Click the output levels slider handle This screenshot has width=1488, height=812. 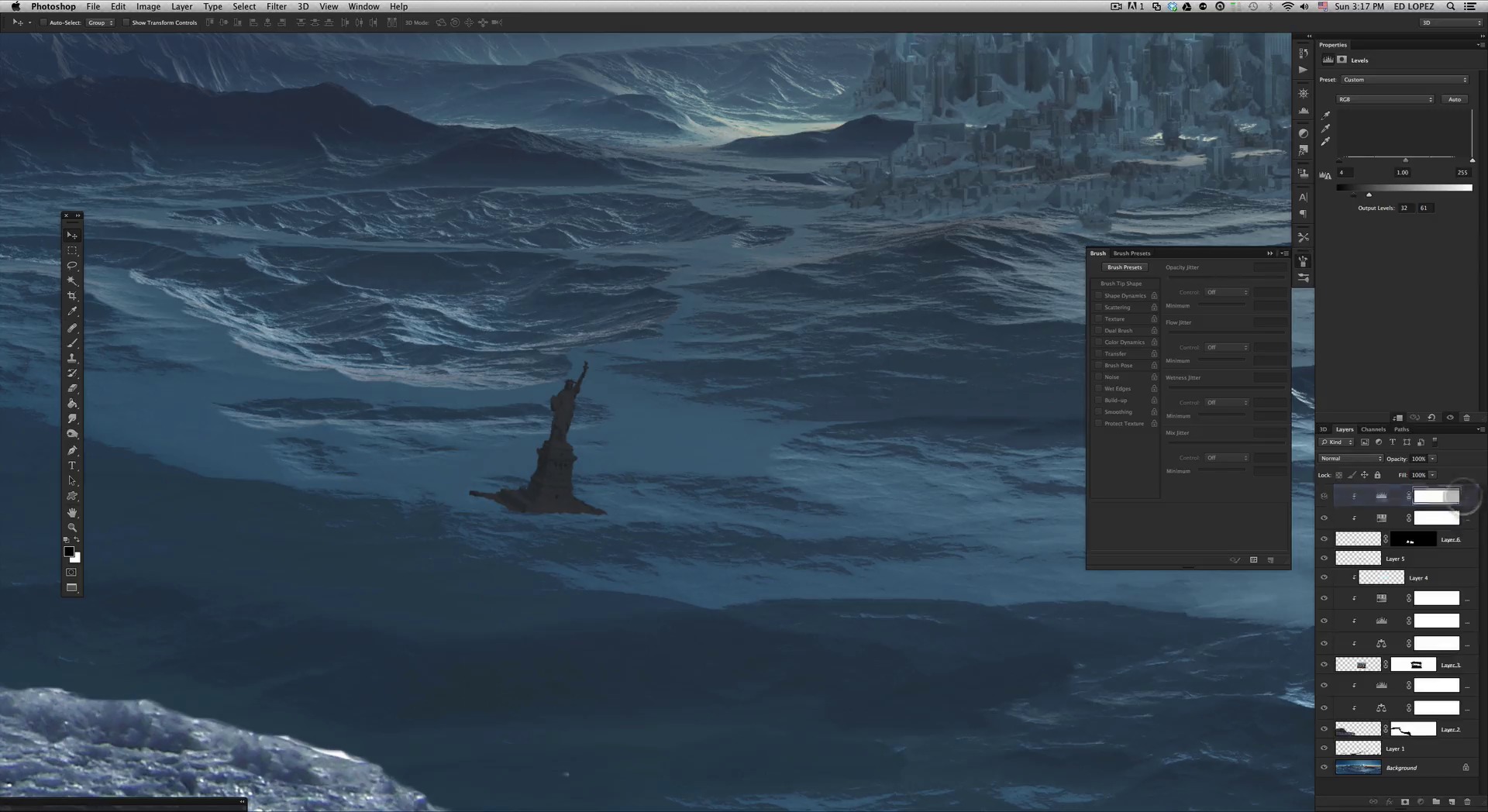click(x=1369, y=195)
